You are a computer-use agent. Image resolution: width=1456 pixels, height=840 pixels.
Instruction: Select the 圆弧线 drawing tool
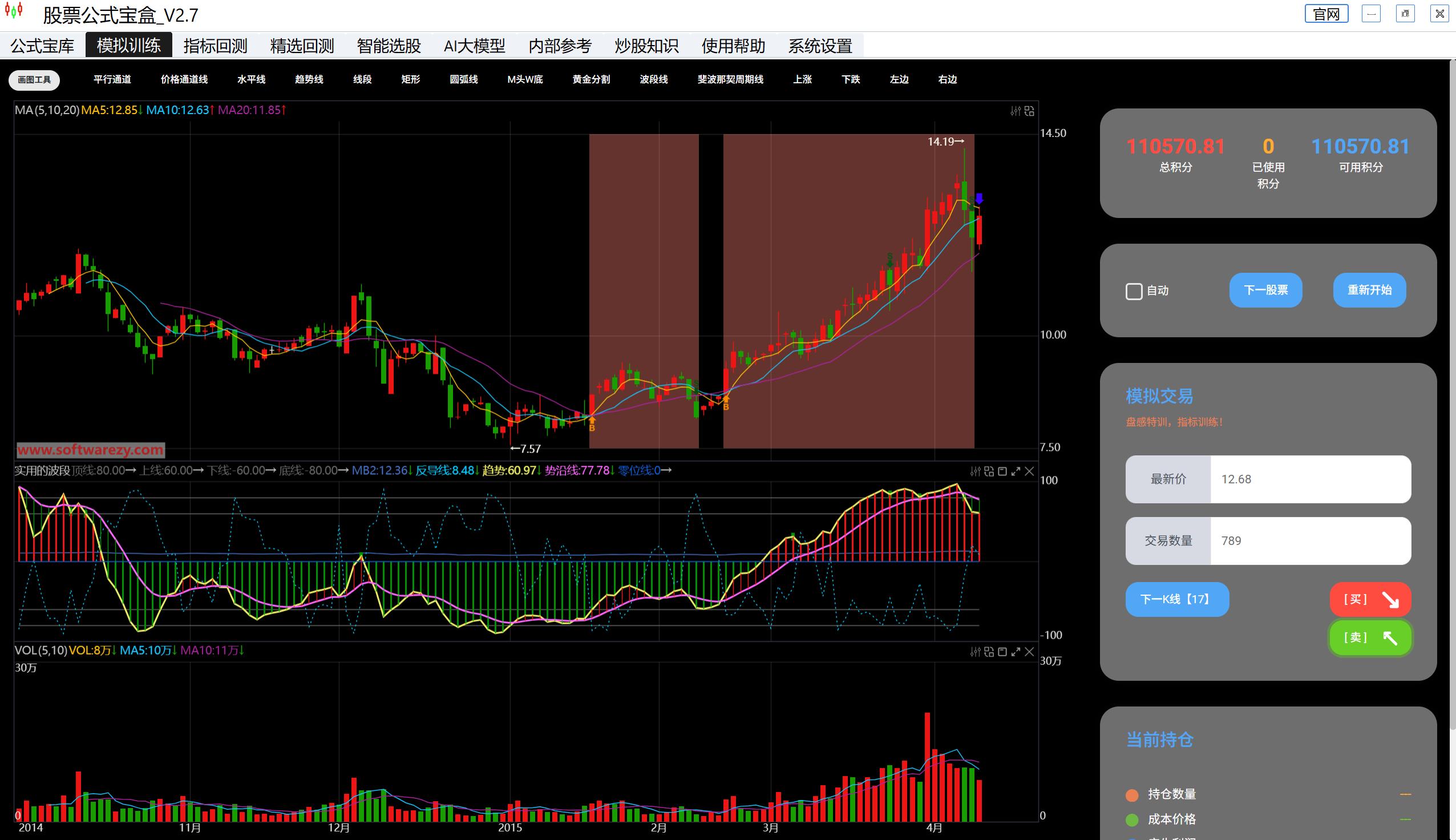click(x=464, y=80)
